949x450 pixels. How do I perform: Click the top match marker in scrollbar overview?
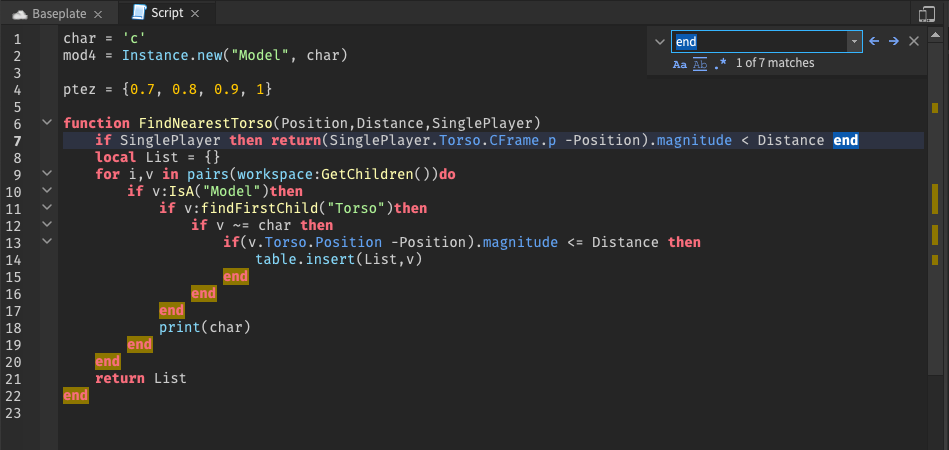point(935,108)
